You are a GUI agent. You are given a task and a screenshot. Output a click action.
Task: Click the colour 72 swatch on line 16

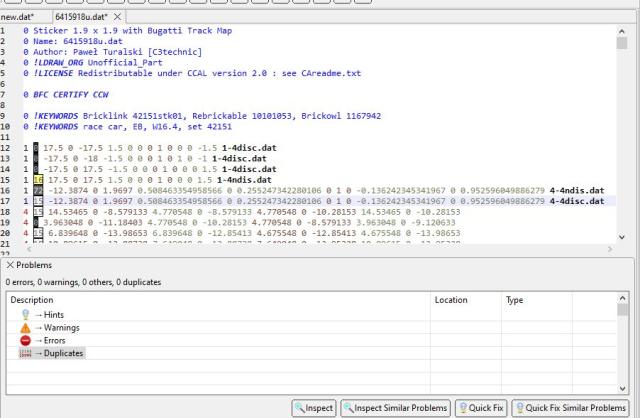[38, 190]
